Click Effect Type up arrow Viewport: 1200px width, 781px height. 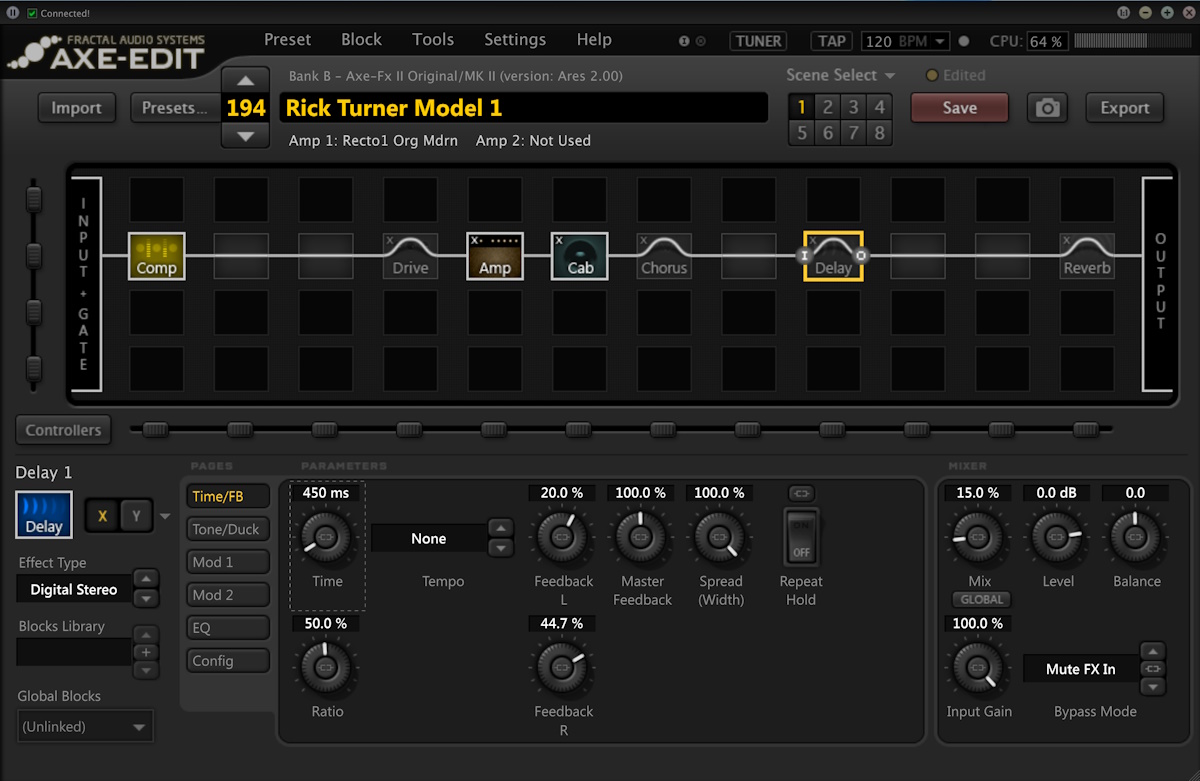tap(146, 579)
